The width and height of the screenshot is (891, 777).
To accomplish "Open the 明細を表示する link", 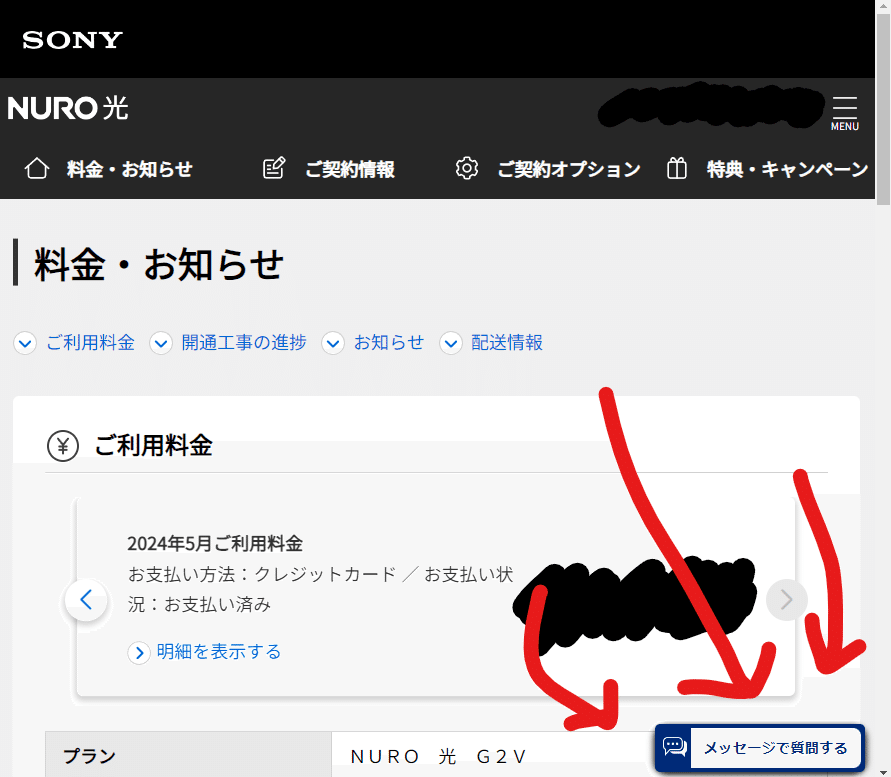I will point(219,651).
